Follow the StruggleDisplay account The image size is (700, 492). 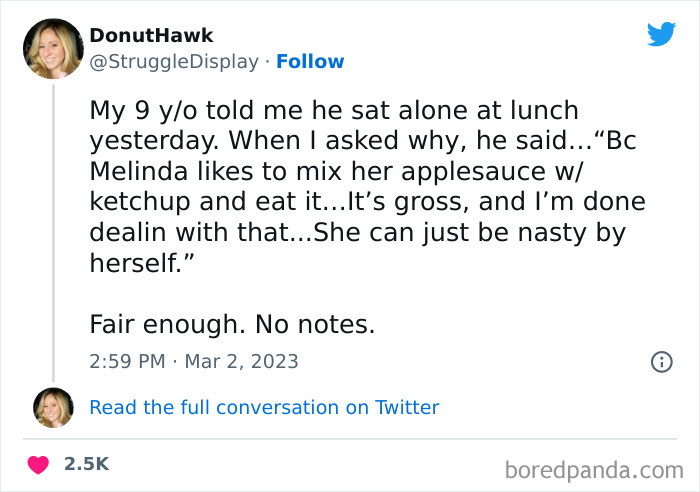click(x=310, y=62)
